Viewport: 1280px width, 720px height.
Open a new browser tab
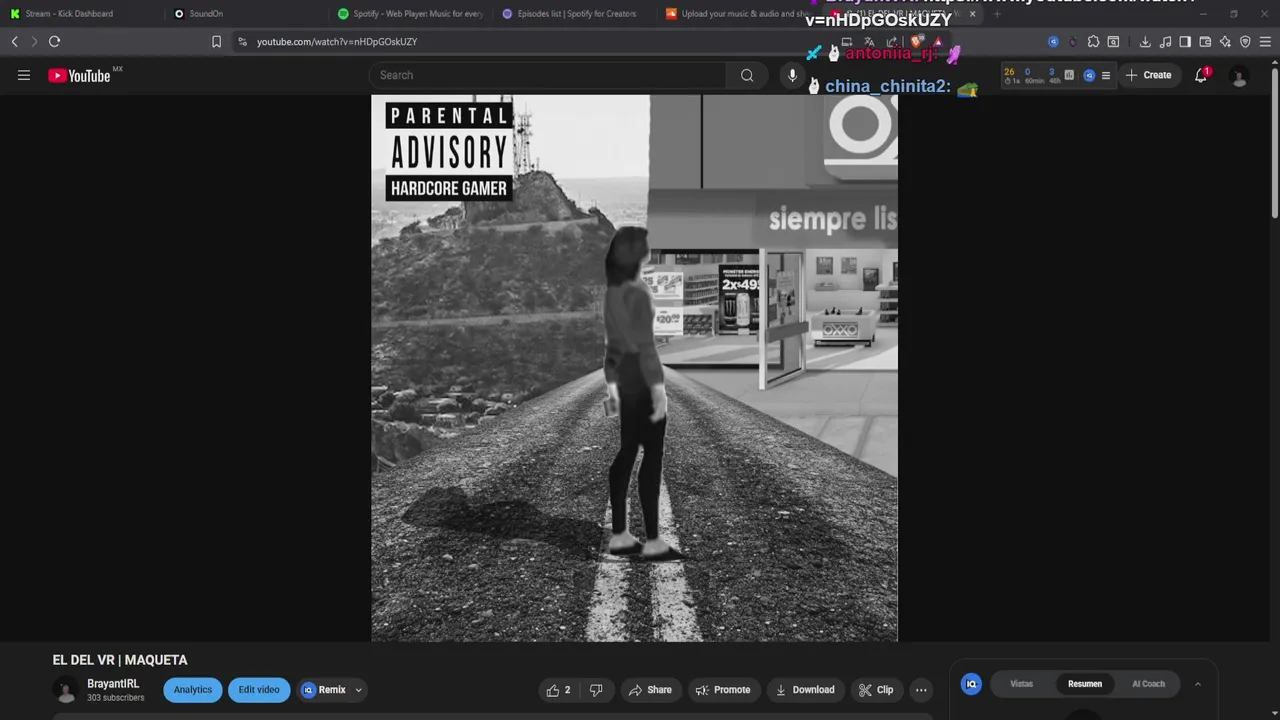(997, 14)
